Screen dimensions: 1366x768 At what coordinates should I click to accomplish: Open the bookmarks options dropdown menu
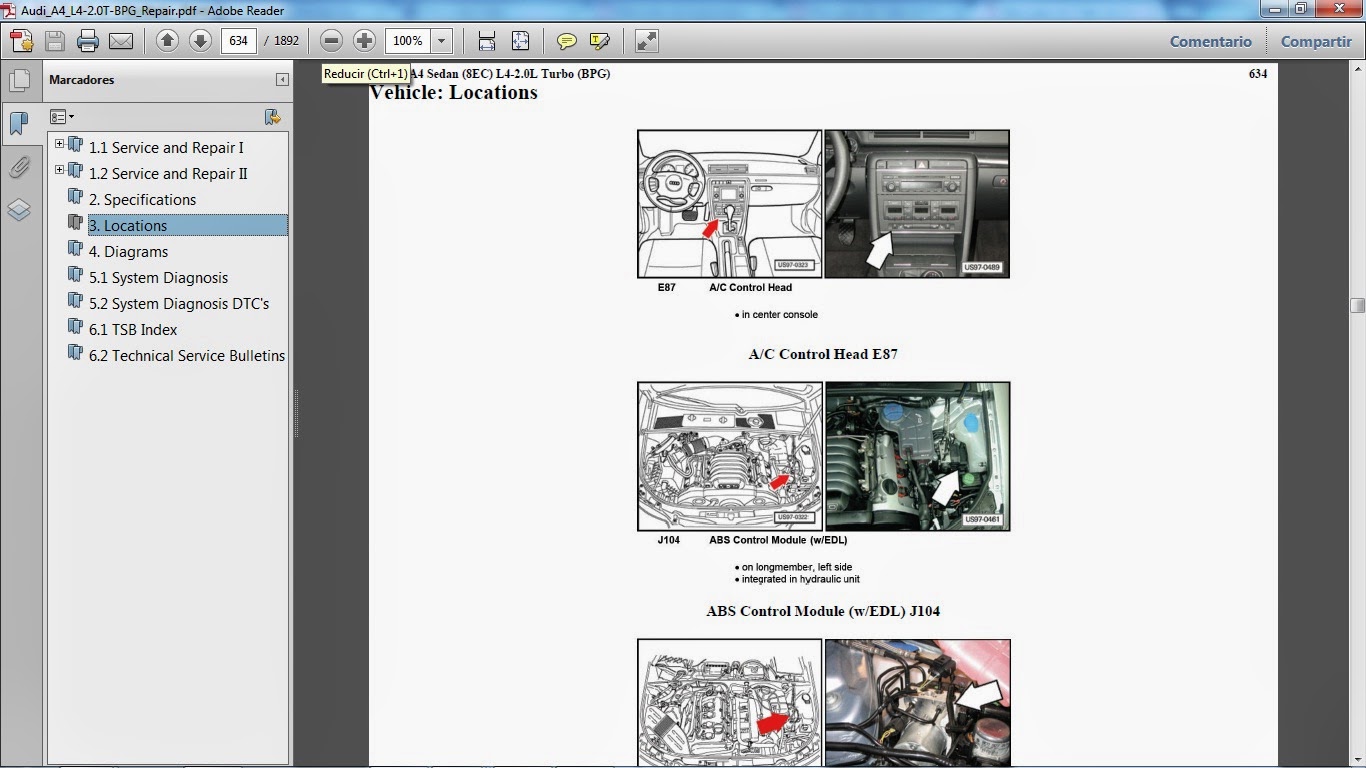pos(62,117)
